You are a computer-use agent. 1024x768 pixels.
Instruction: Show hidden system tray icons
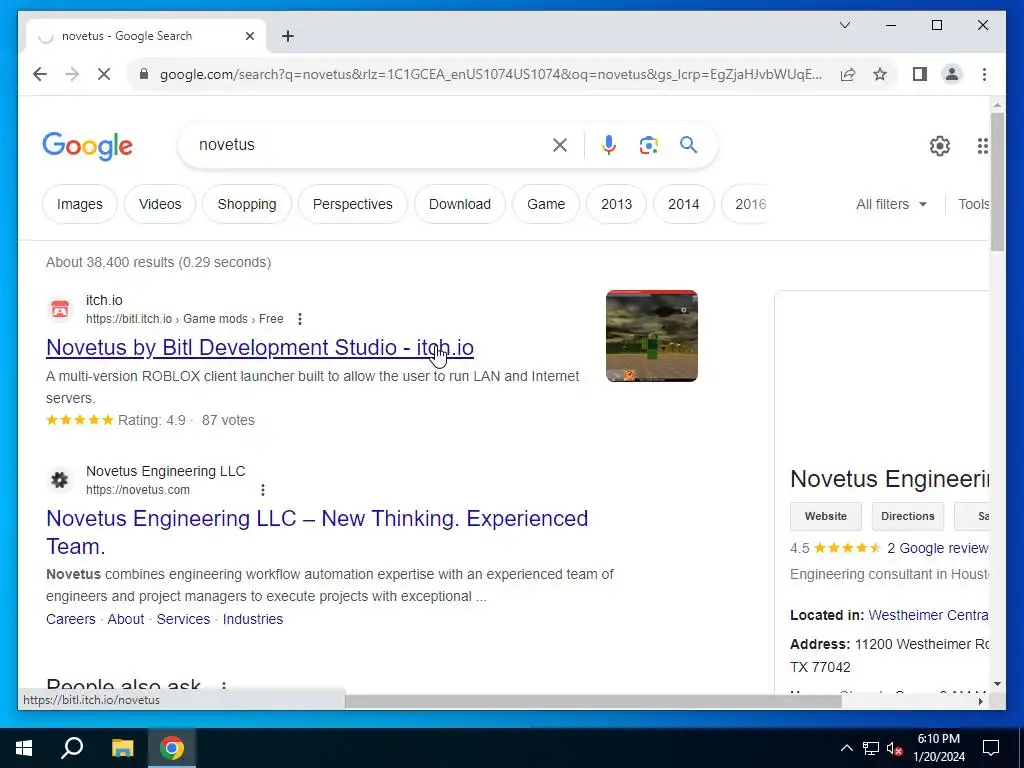[x=846, y=748]
